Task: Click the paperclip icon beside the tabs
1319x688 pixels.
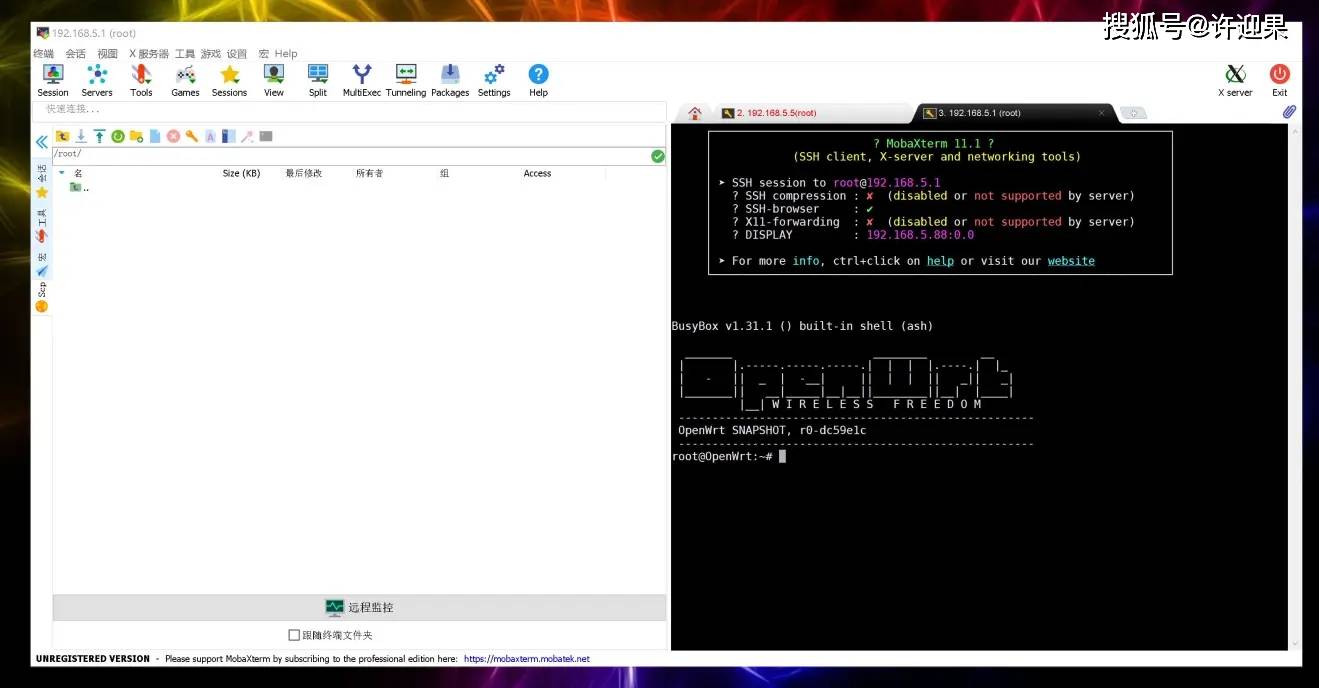Action: pos(1289,112)
